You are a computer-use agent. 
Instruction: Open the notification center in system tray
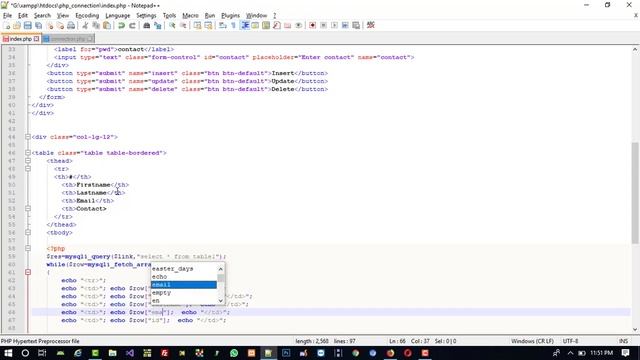click(625, 353)
